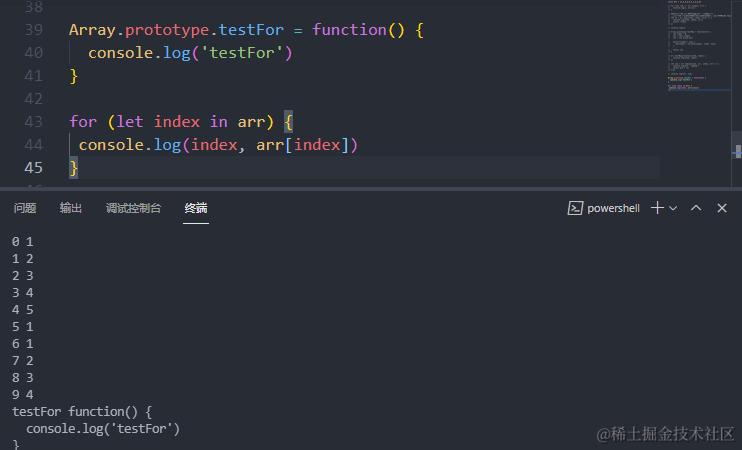
Task: Click the 'in' keyword on line 43
Action: 219,122
